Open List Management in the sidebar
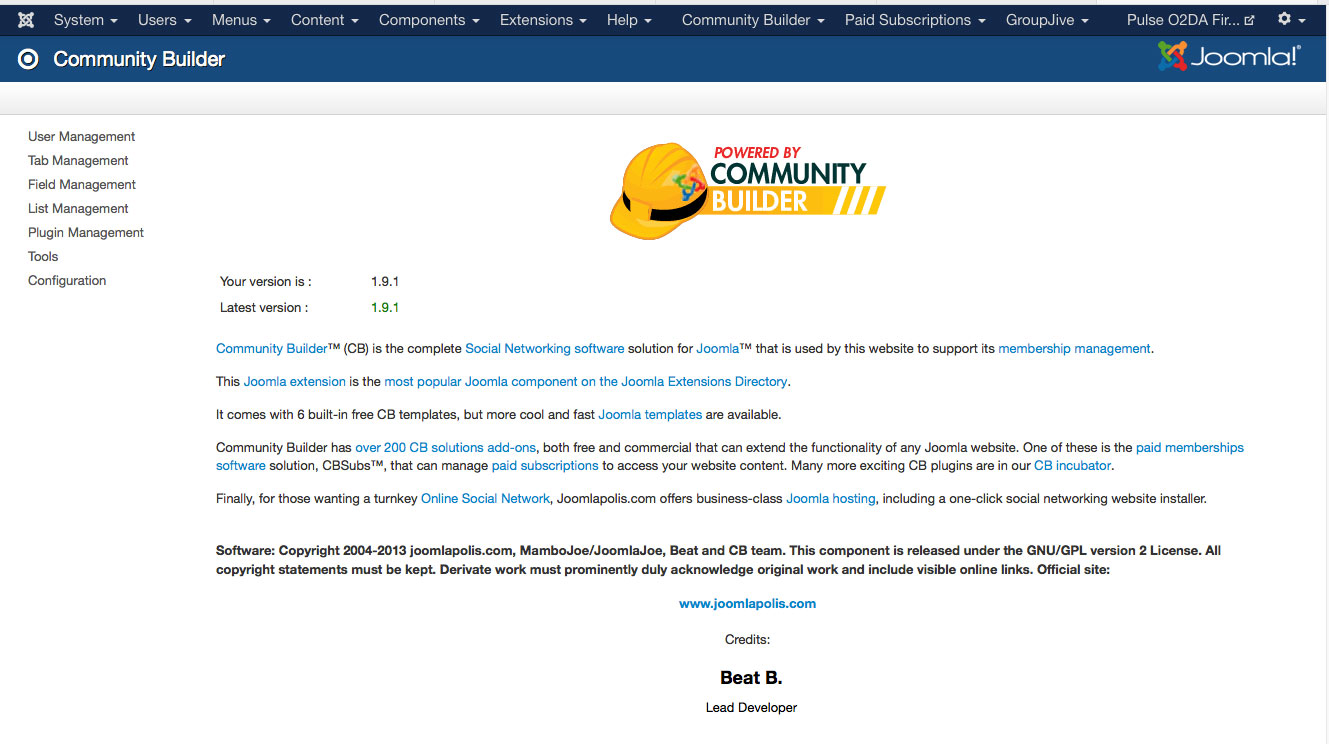Image resolution: width=1329 pixels, height=744 pixels. click(x=78, y=209)
